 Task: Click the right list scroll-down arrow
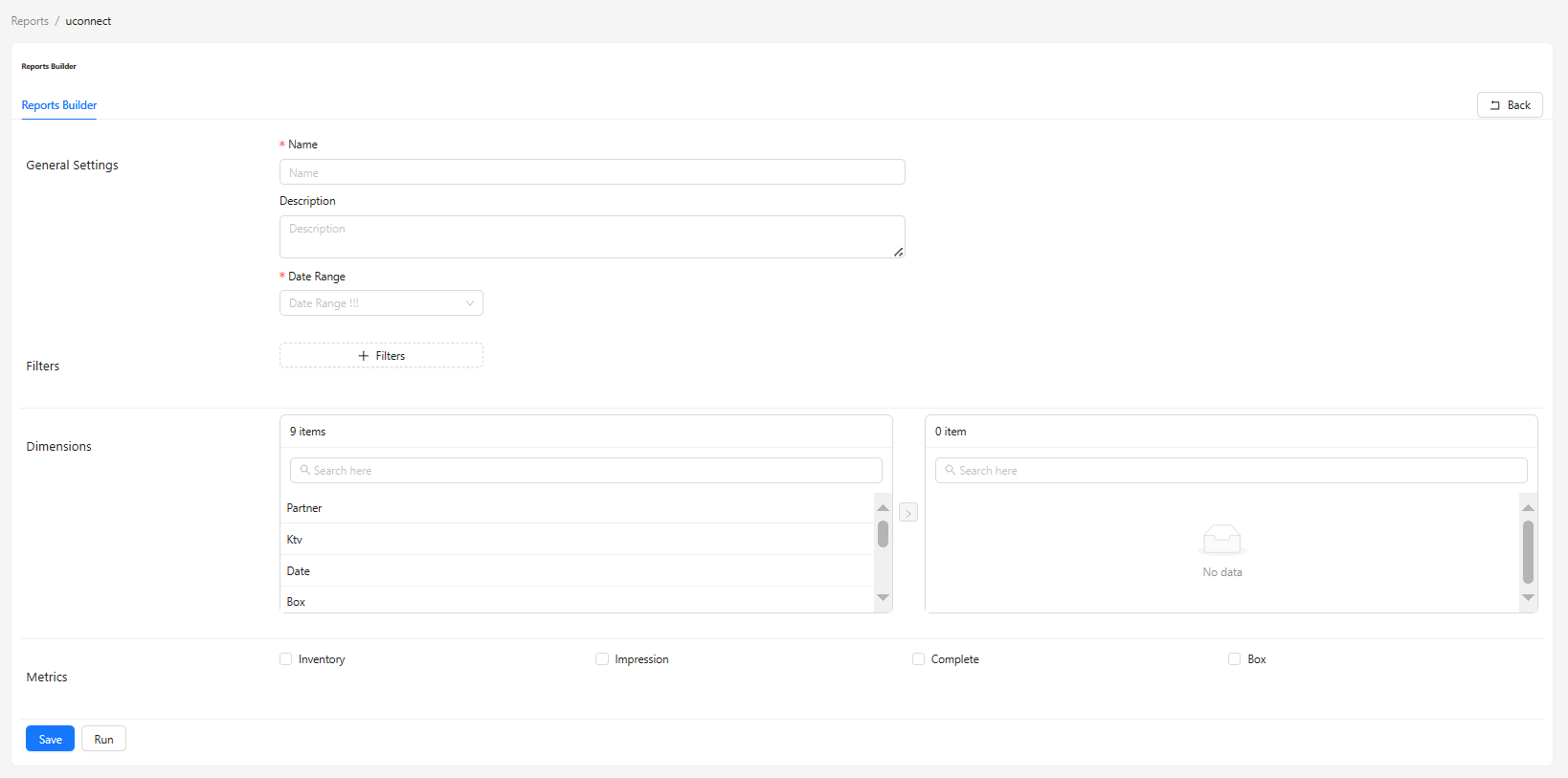tap(1528, 597)
